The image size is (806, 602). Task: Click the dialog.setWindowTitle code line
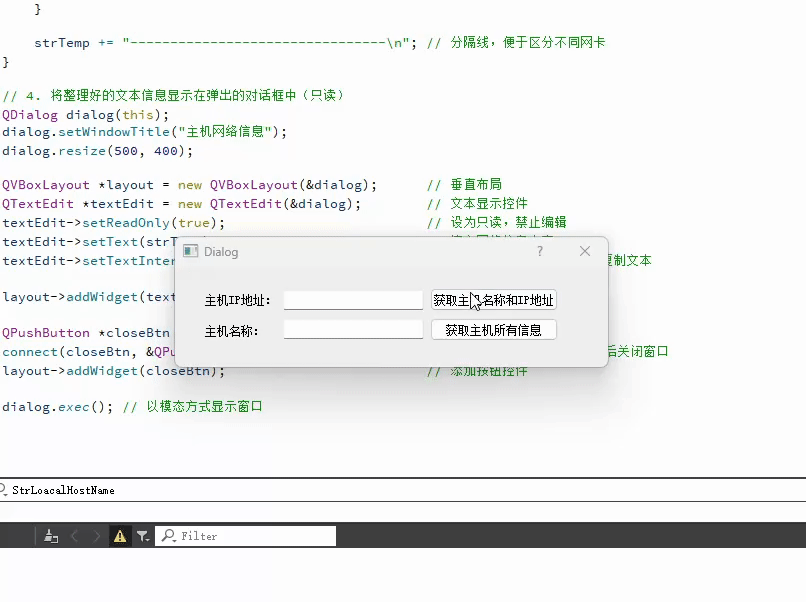(x=144, y=132)
